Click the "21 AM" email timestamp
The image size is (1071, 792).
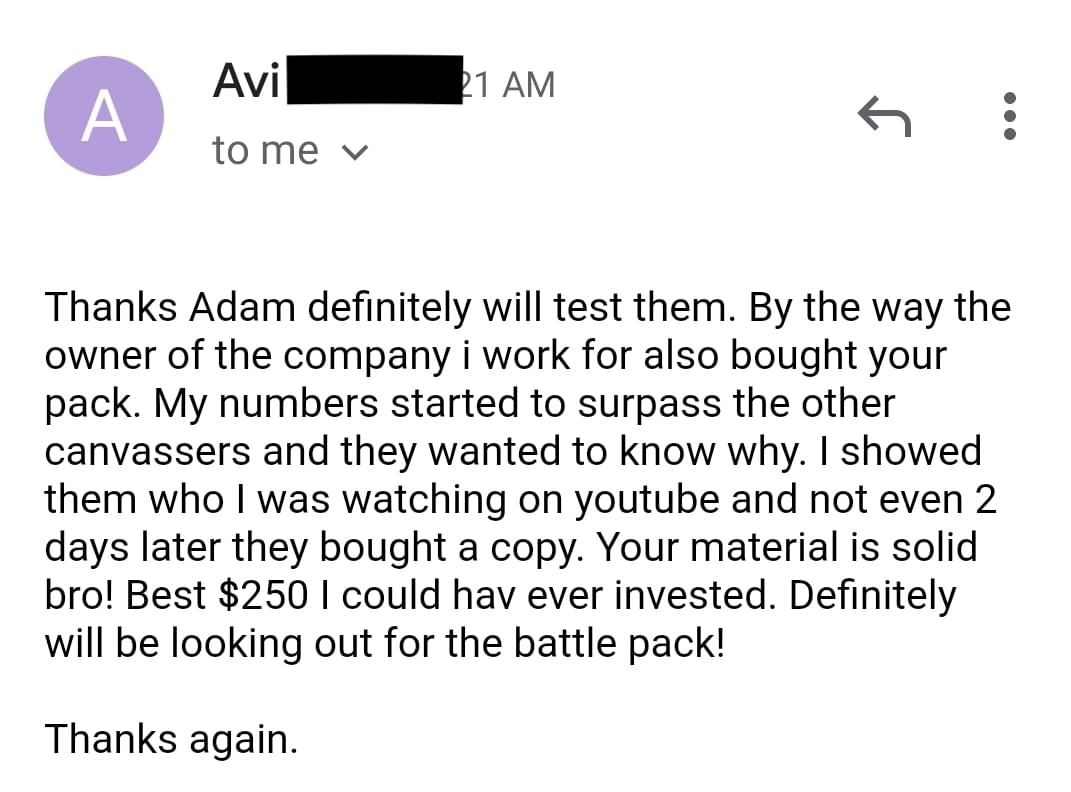click(x=509, y=85)
